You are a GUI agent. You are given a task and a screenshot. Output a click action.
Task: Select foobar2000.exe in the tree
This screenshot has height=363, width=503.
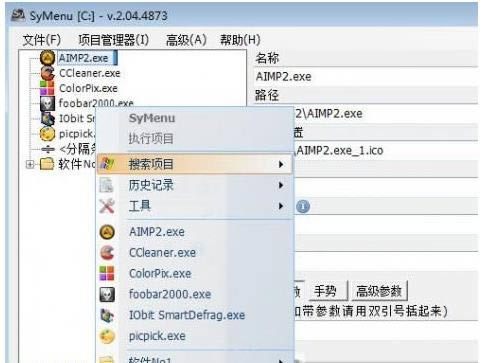tap(96, 103)
